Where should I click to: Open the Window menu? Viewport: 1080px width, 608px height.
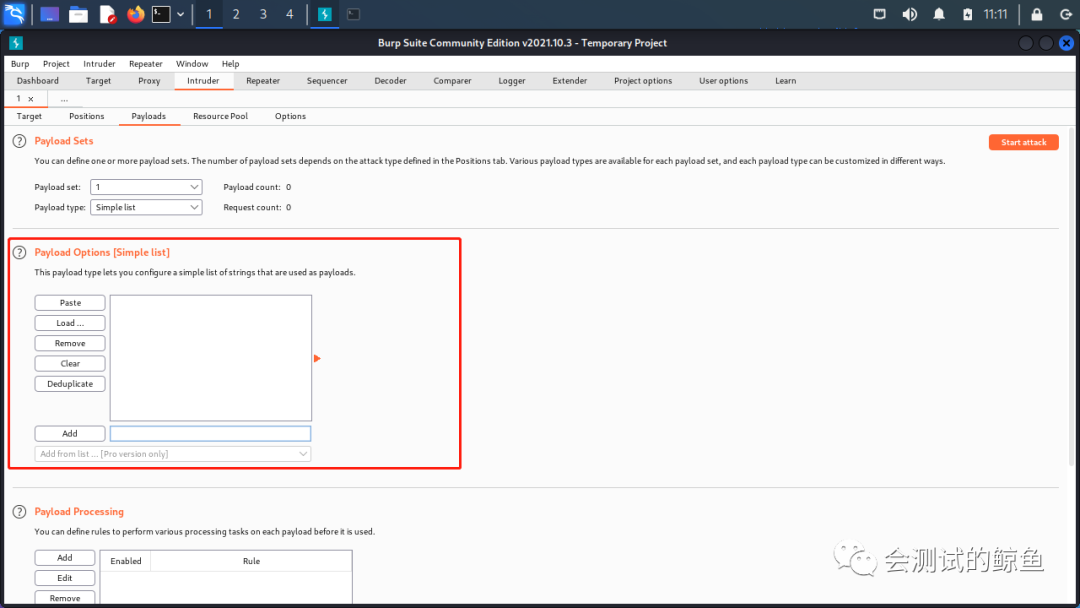point(191,63)
